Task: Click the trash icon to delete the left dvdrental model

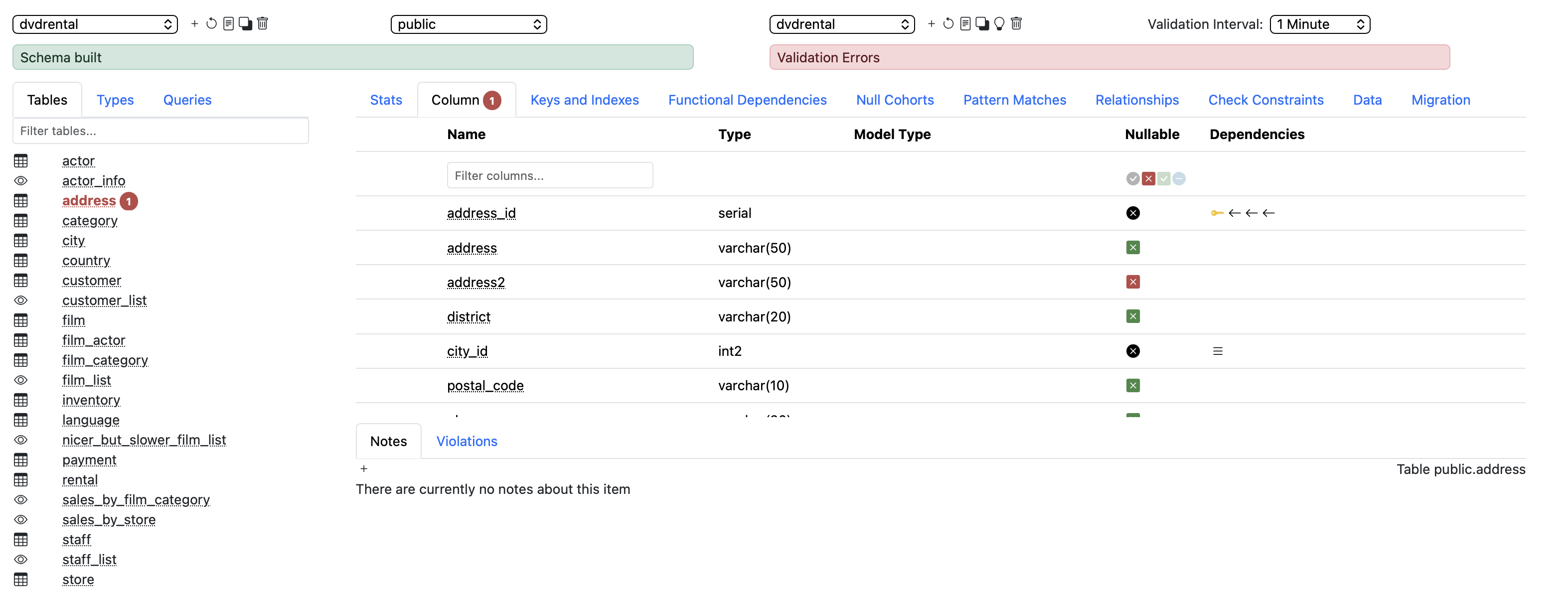Action: click(x=262, y=24)
